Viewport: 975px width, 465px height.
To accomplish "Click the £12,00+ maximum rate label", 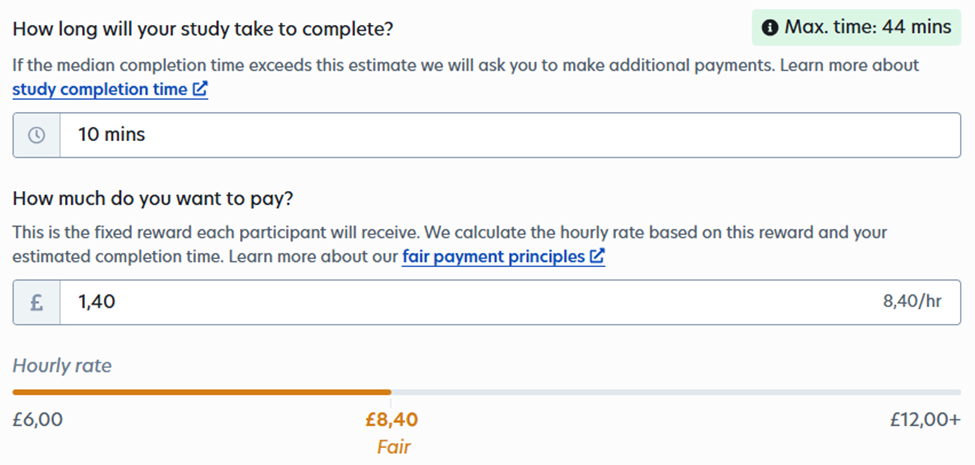I will pyautogui.click(x=925, y=420).
